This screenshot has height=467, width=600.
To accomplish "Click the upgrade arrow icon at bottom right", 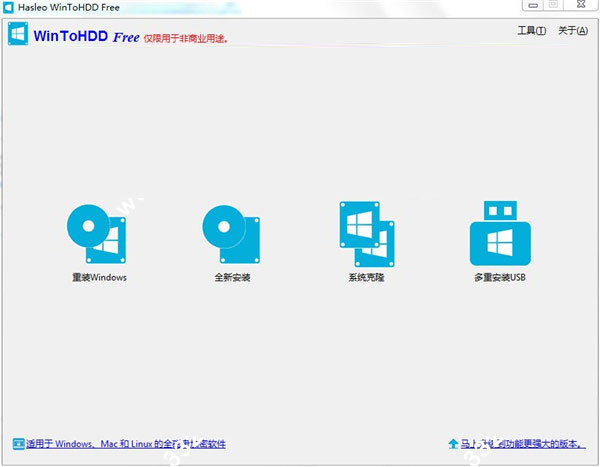I will tap(453, 444).
